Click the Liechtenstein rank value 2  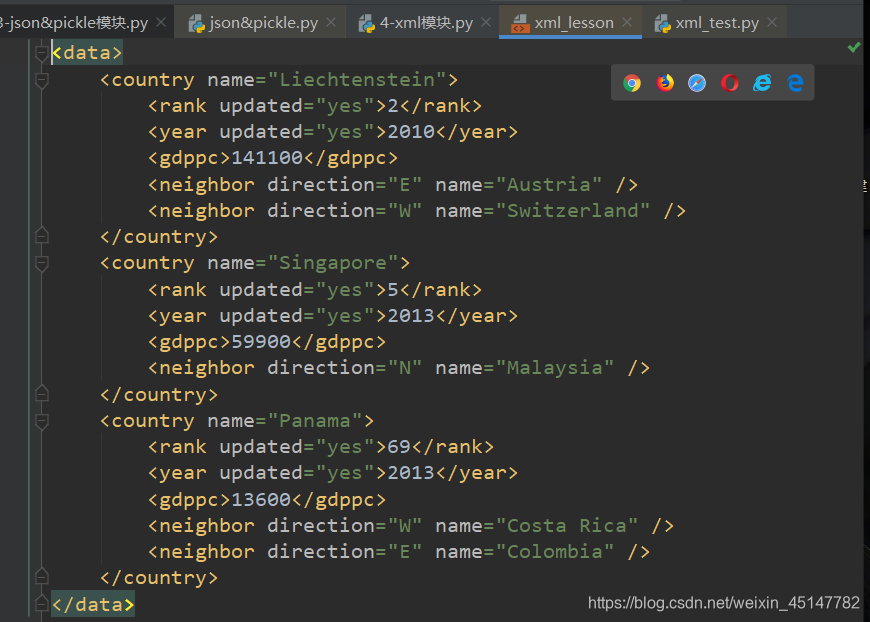pos(393,106)
